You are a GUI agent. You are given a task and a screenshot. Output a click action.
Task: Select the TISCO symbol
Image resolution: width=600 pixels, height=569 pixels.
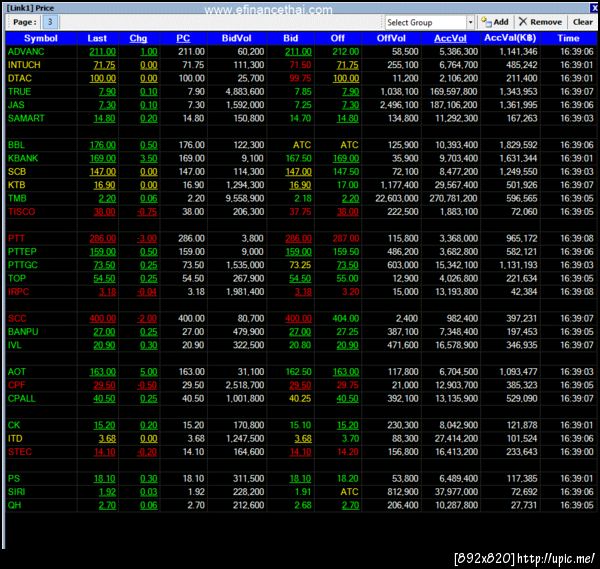pyautogui.click(x=21, y=212)
